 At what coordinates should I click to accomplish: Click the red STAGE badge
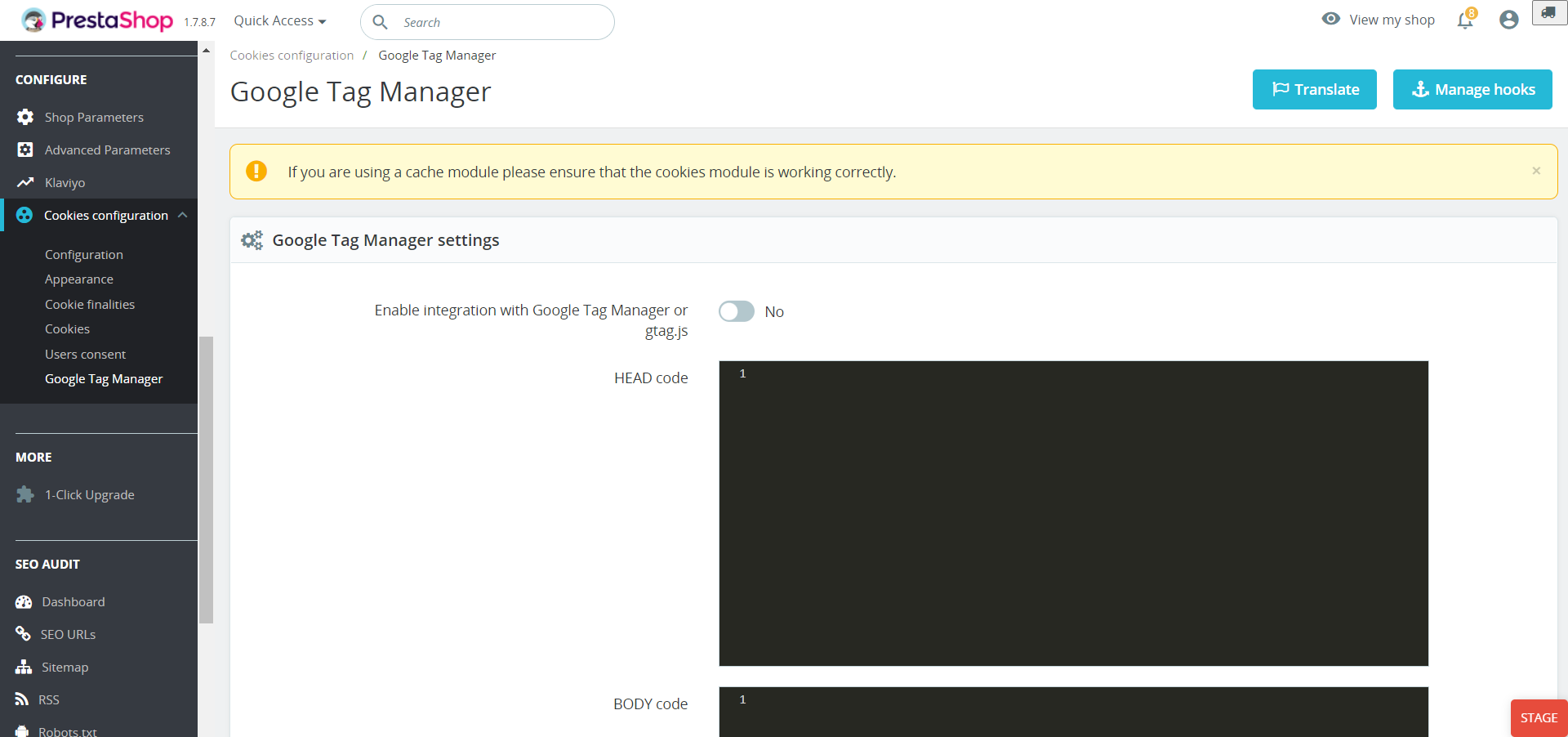[x=1539, y=718]
